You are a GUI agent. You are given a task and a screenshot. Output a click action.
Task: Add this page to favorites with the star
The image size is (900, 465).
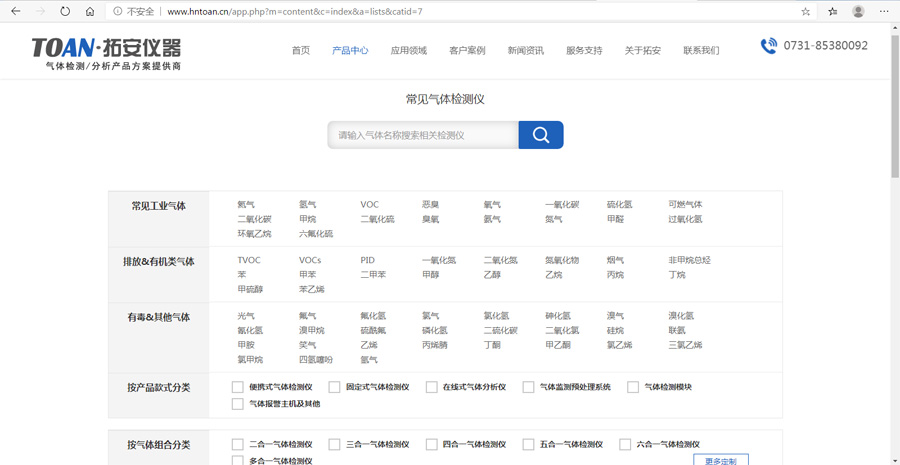(805, 11)
